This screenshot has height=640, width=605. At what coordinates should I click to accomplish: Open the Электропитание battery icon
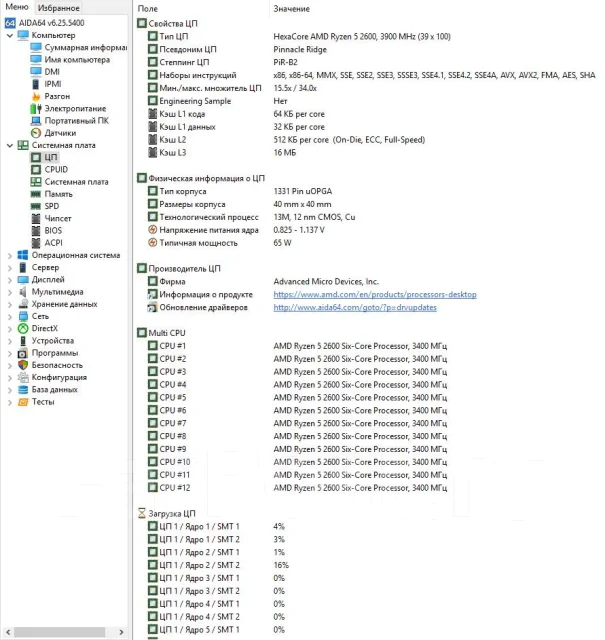(36, 109)
